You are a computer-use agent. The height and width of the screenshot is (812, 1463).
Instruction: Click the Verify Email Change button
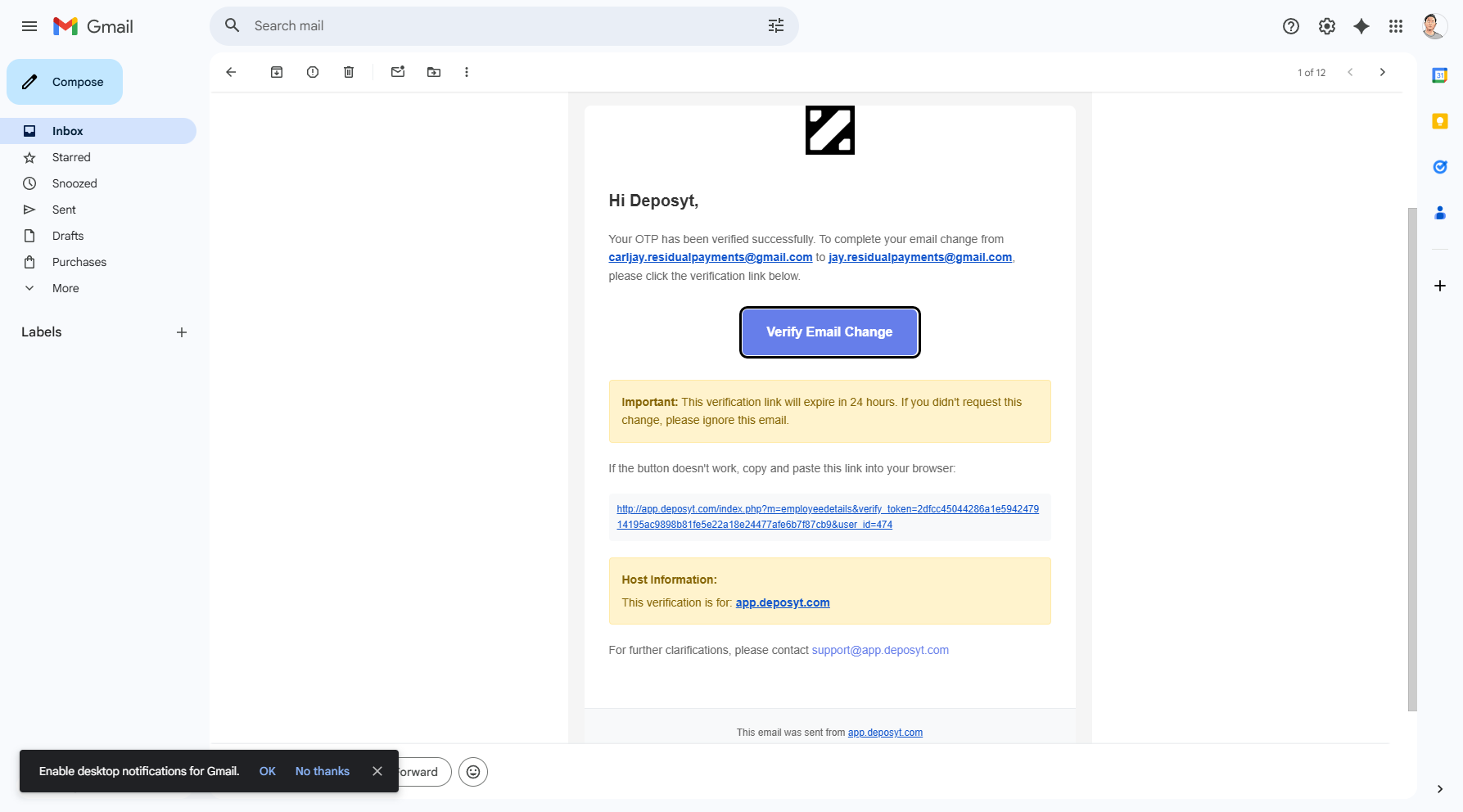point(829,332)
